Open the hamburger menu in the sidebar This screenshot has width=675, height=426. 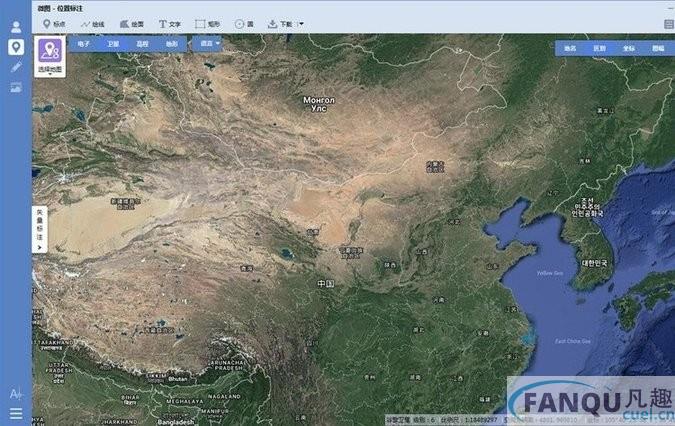[x=16, y=414]
